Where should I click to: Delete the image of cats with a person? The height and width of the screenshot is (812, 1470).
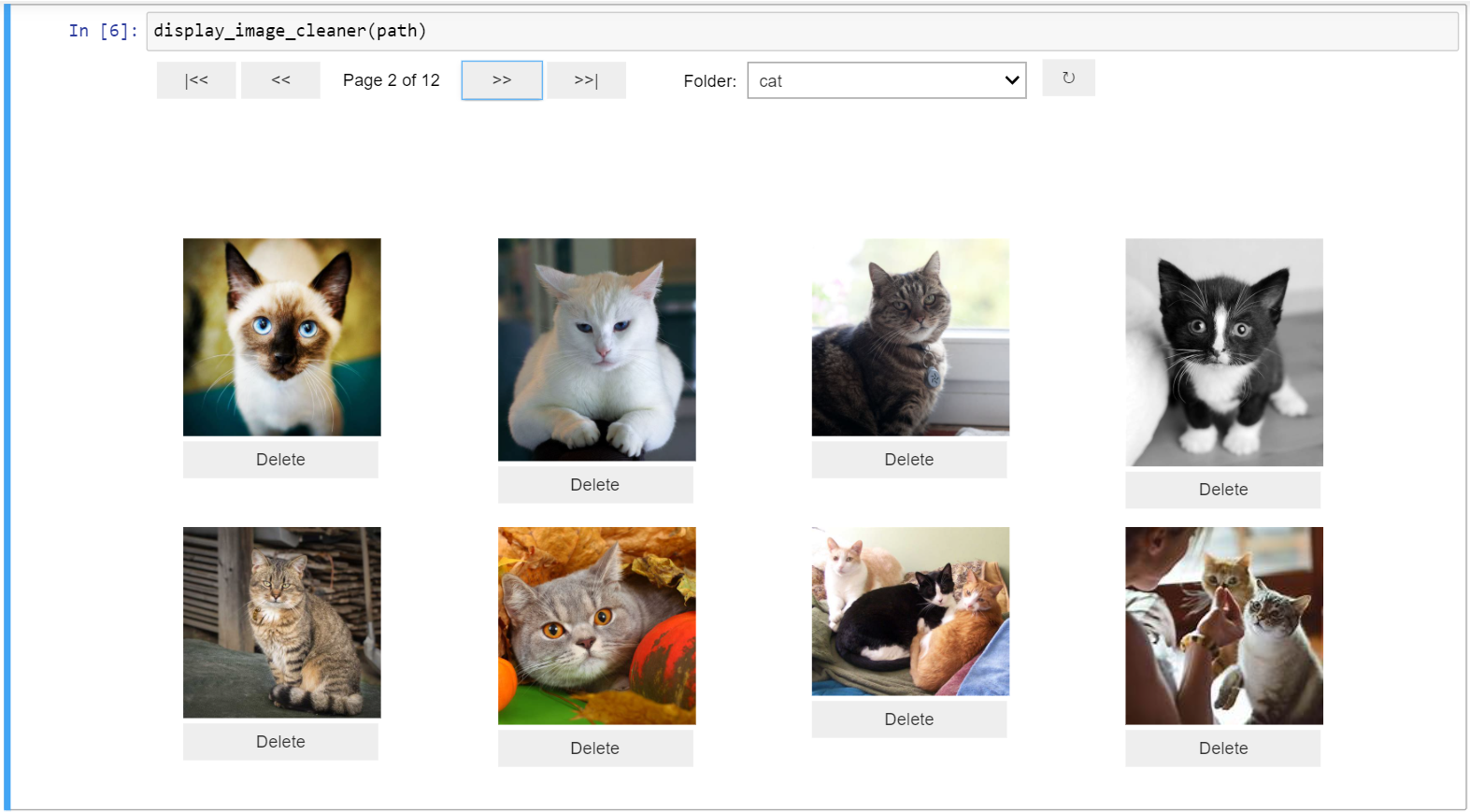(x=1223, y=748)
